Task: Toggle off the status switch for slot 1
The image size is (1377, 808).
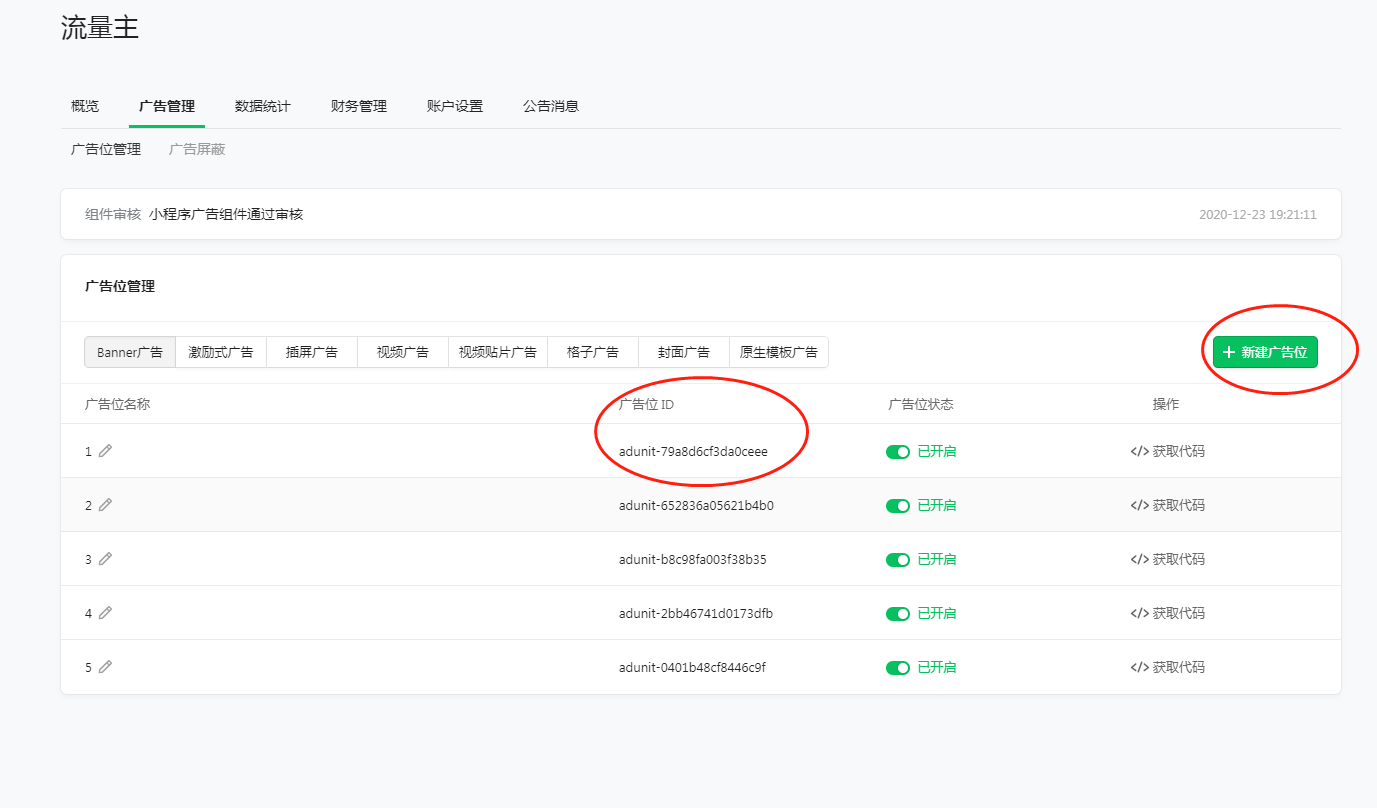Action: click(897, 451)
